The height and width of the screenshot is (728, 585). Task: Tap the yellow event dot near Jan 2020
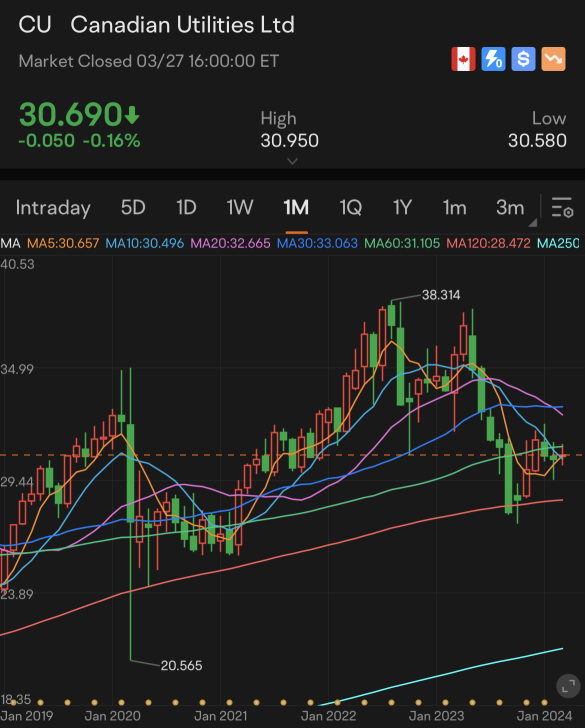(x=122, y=702)
